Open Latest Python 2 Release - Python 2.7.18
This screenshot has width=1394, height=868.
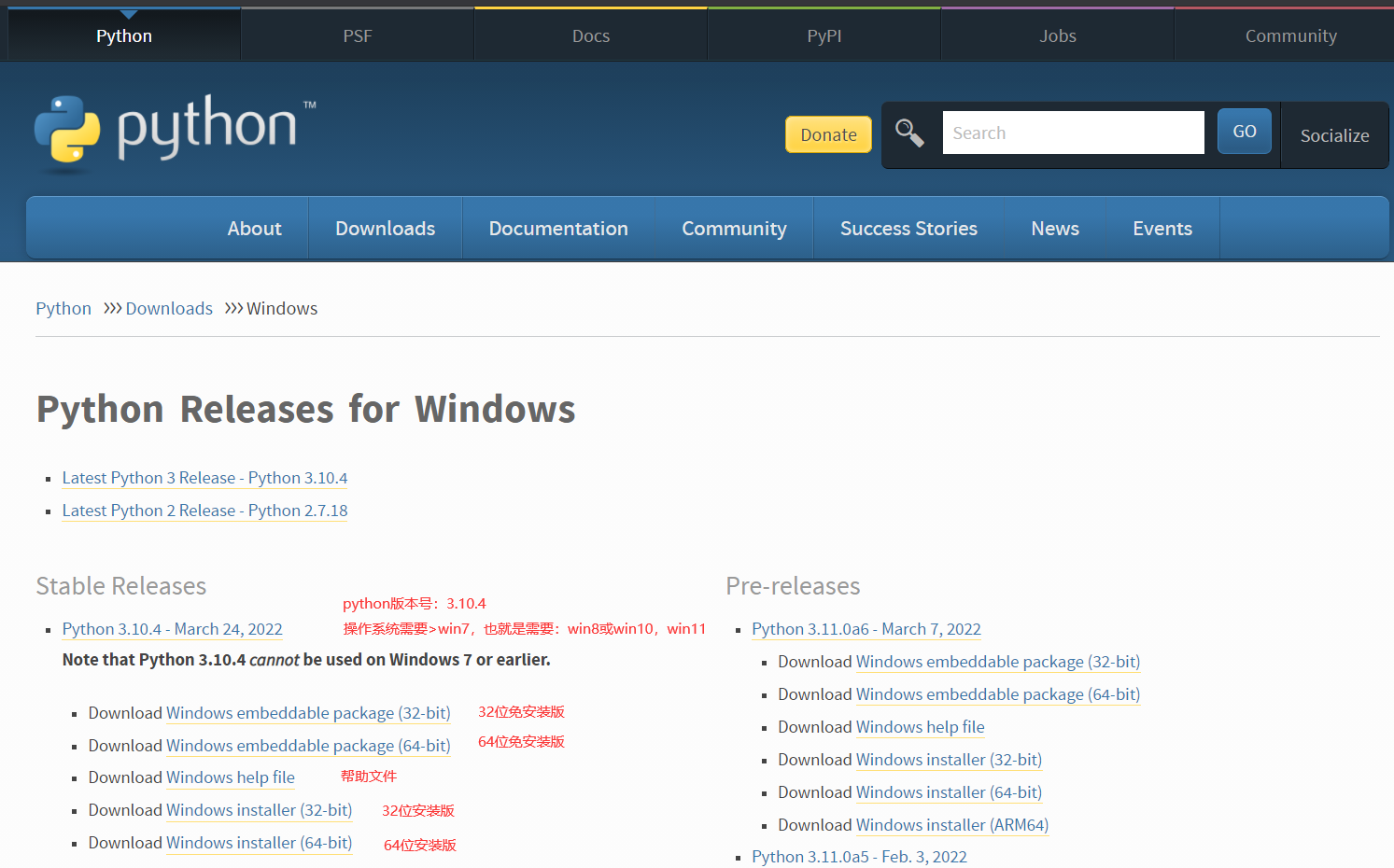204,511
